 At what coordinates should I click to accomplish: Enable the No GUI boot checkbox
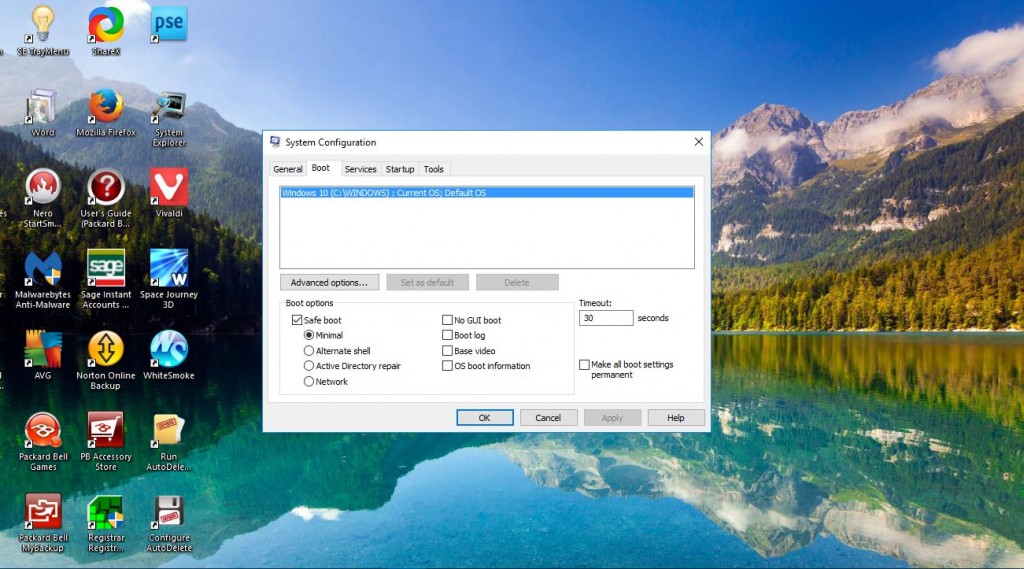447,320
